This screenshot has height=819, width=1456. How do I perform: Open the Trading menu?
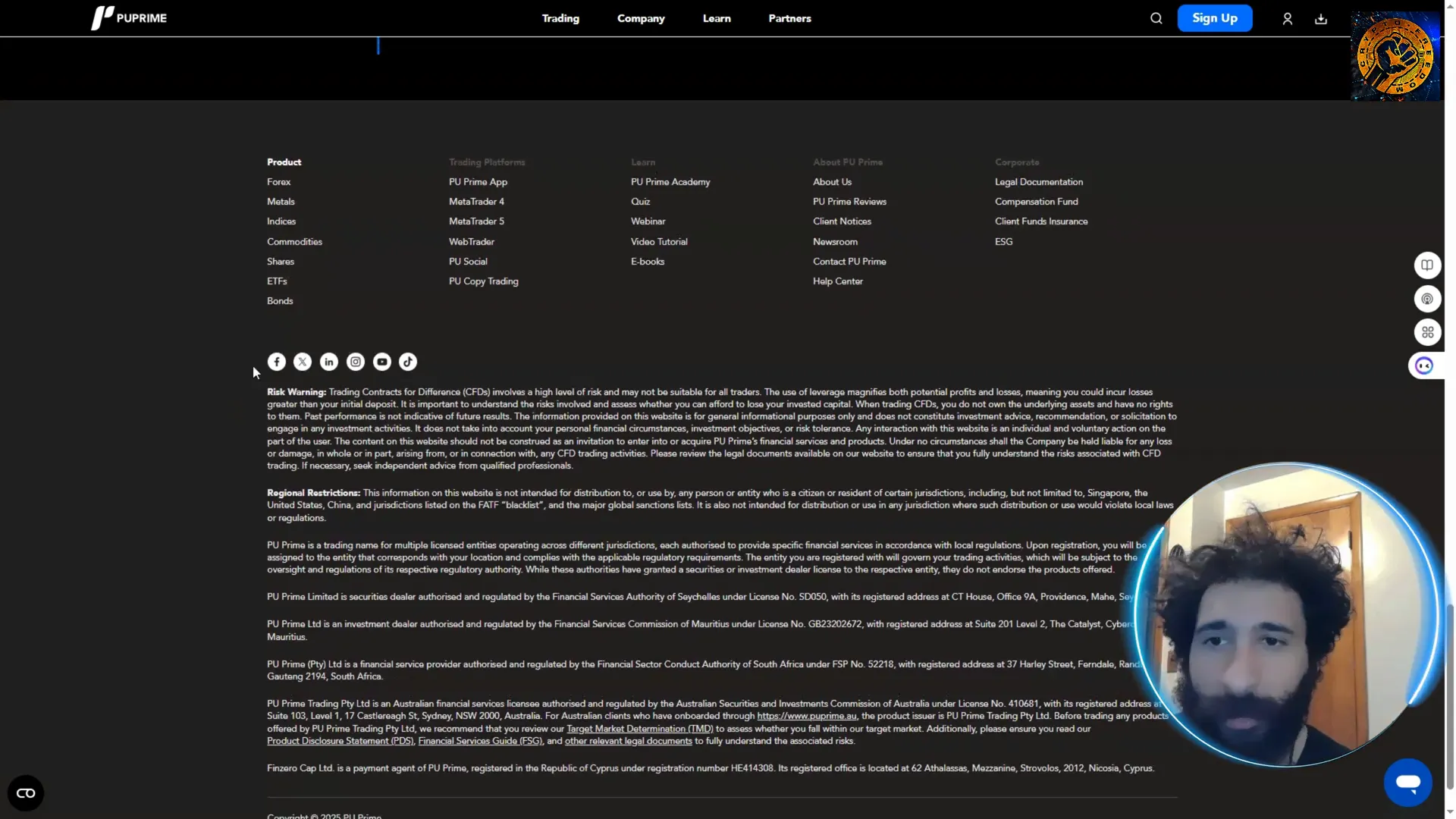coord(560,18)
